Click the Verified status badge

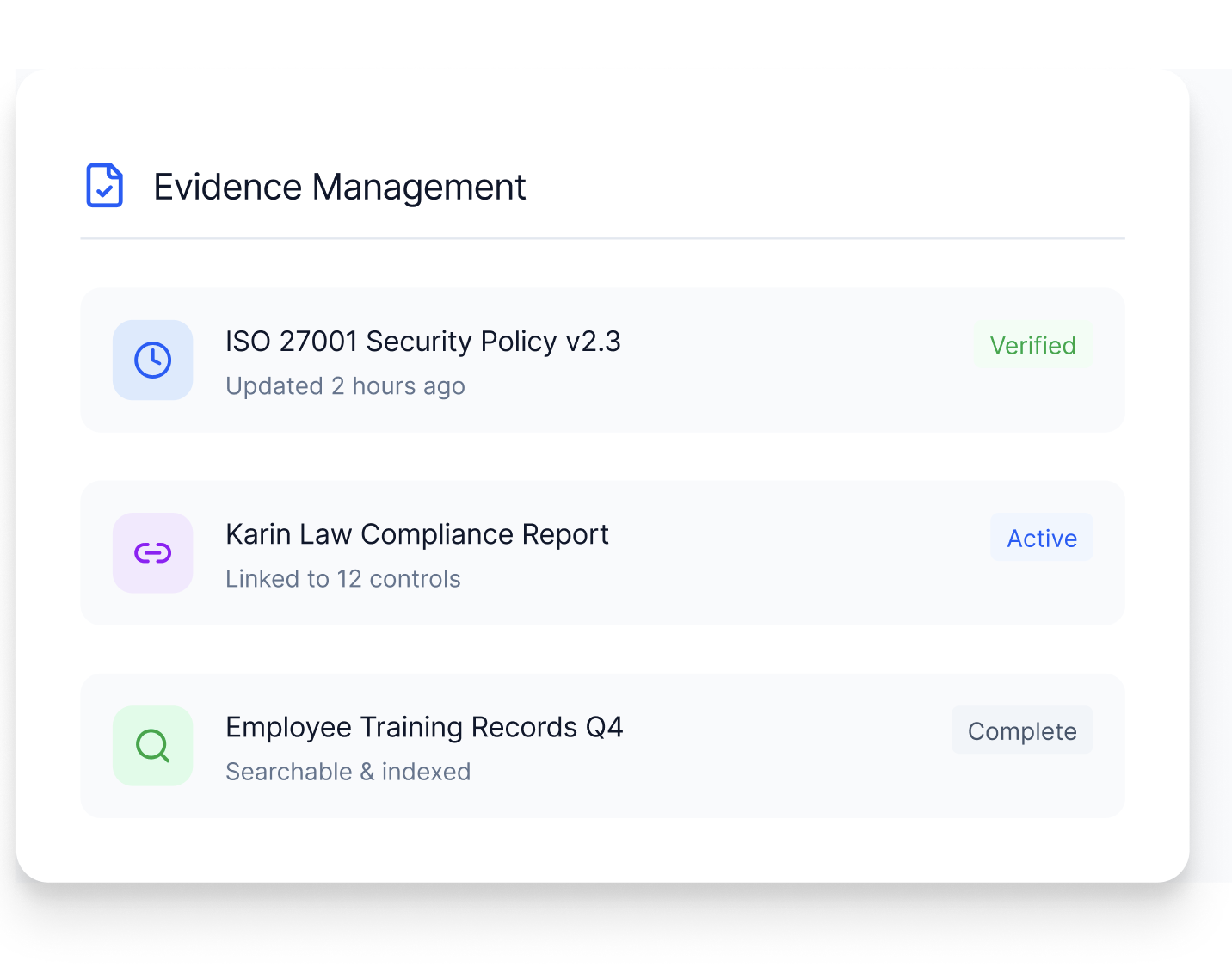tap(1032, 345)
